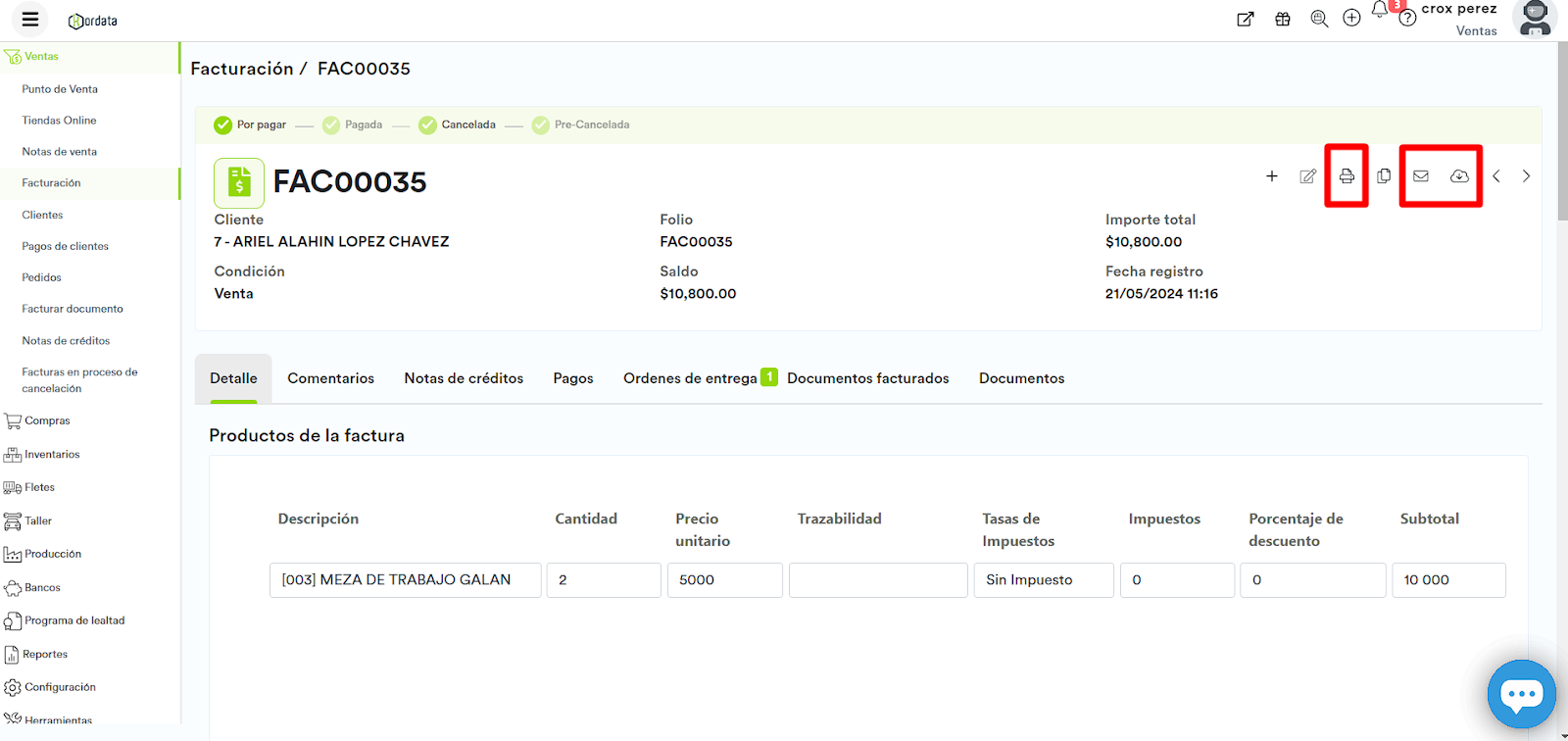
Task: Open Punto de Venta link
Action: click(x=60, y=89)
